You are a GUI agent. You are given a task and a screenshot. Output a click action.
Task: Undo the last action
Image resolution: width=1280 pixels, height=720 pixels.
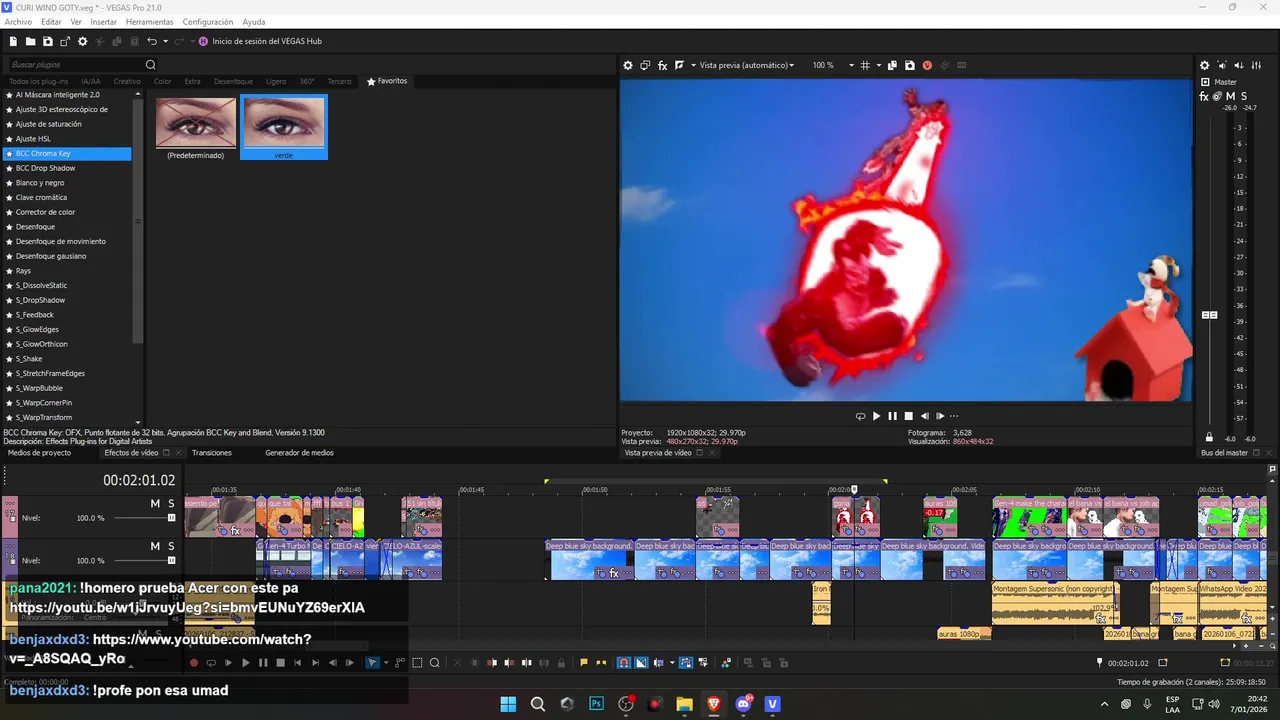tap(152, 41)
